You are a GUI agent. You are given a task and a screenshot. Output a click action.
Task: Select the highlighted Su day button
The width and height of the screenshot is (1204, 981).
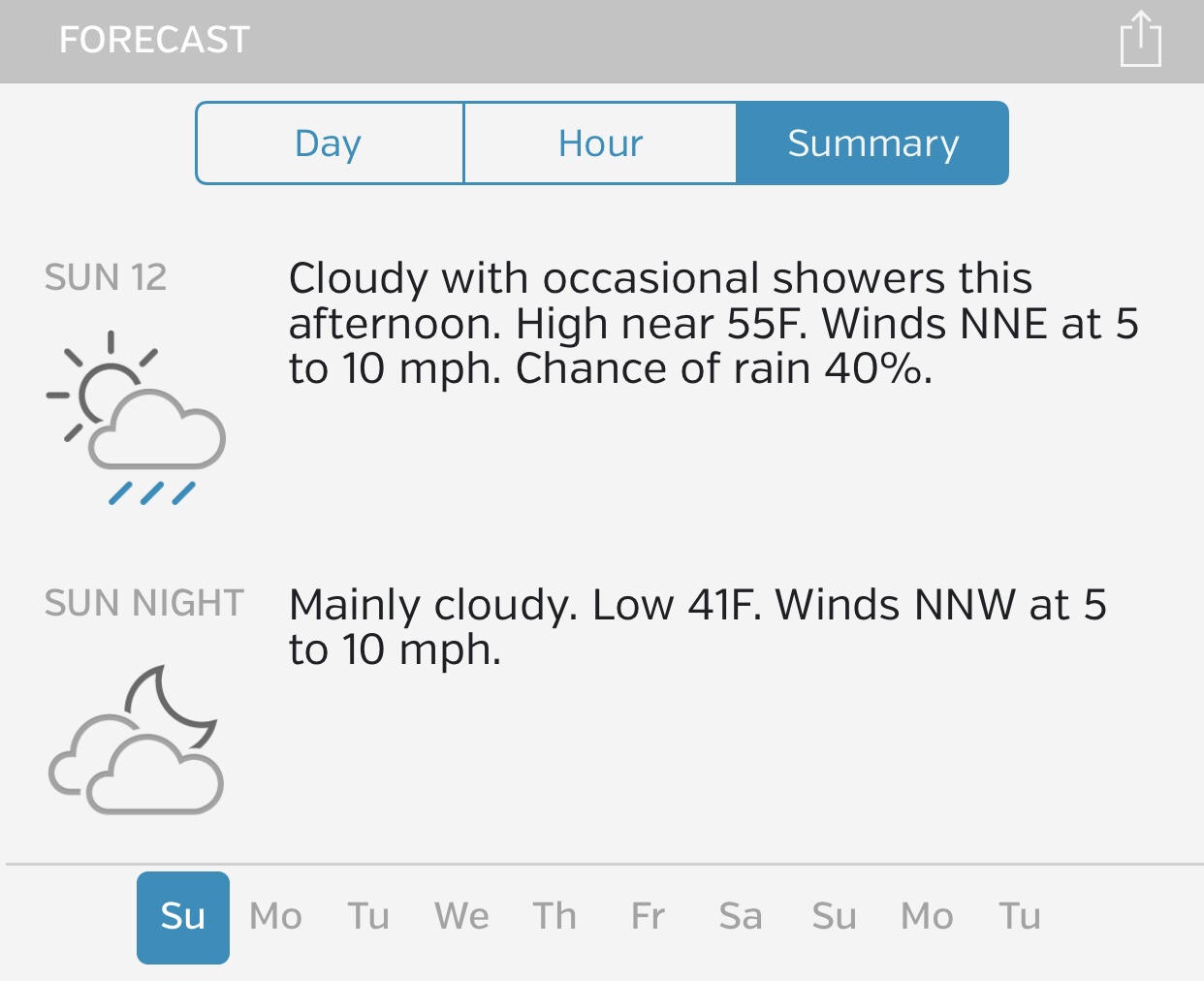coord(183,917)
